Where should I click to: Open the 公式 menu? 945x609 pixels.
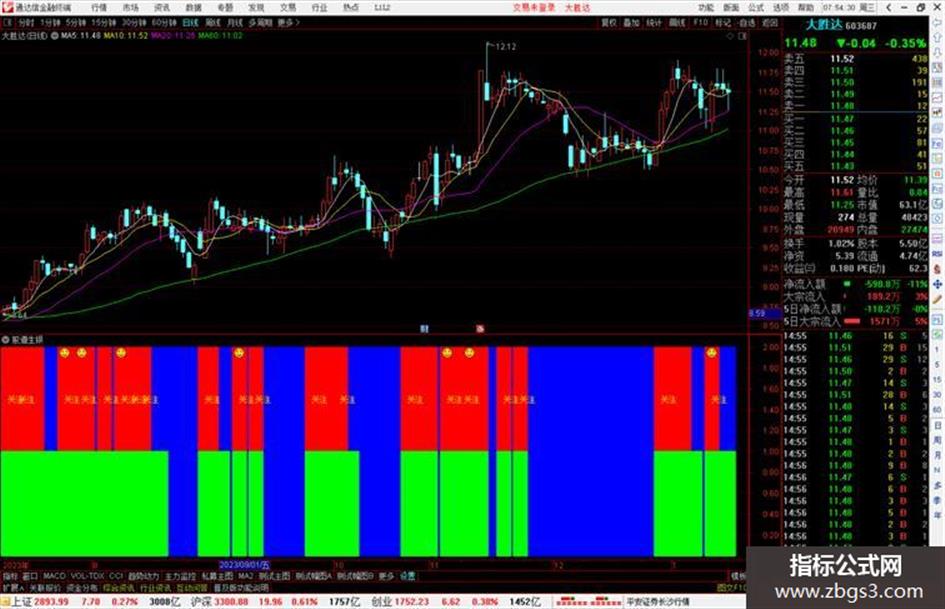[756, 8]
